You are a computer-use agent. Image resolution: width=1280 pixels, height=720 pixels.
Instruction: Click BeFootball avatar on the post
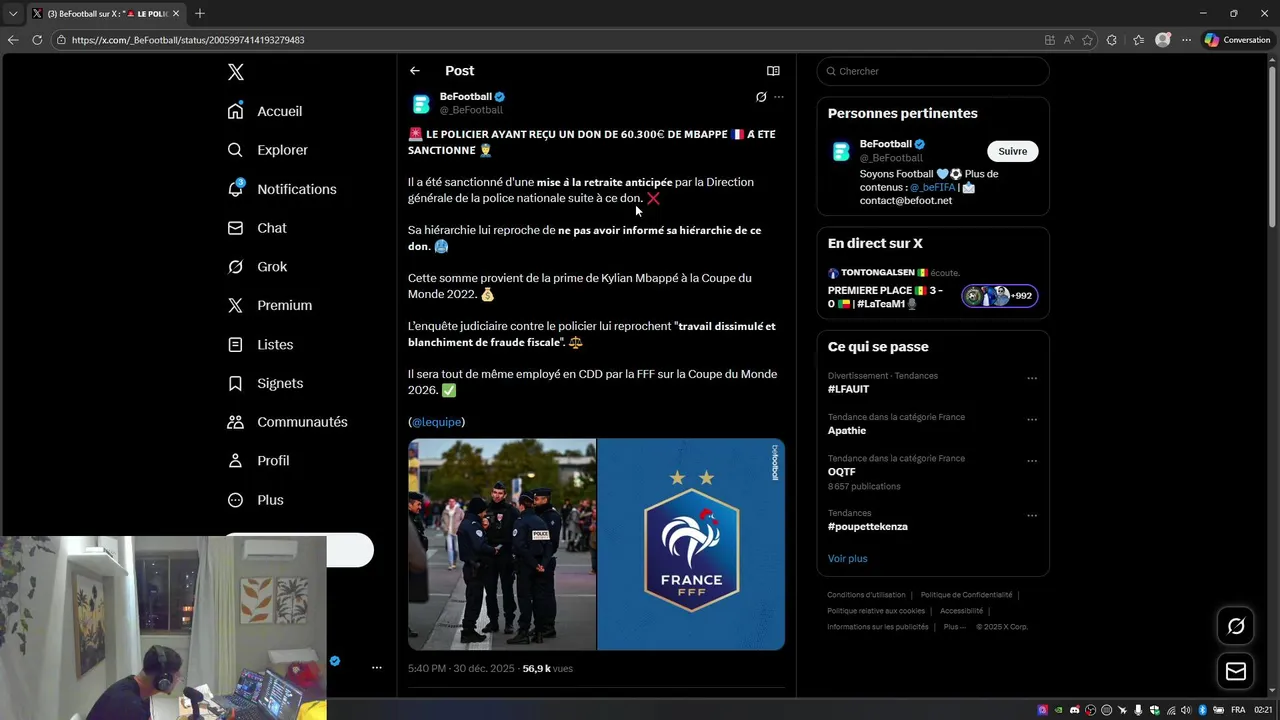tap(421, 104)
